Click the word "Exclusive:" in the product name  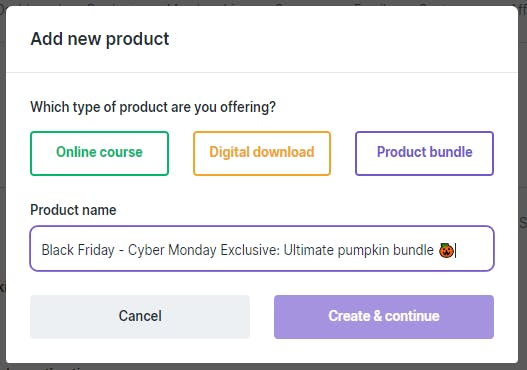[x=250, y=250]
